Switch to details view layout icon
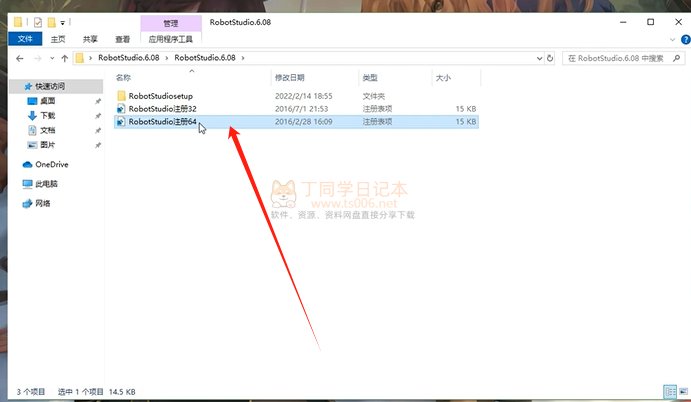Image resolution: width=691 pixels, height=402 pixels. 670,391
